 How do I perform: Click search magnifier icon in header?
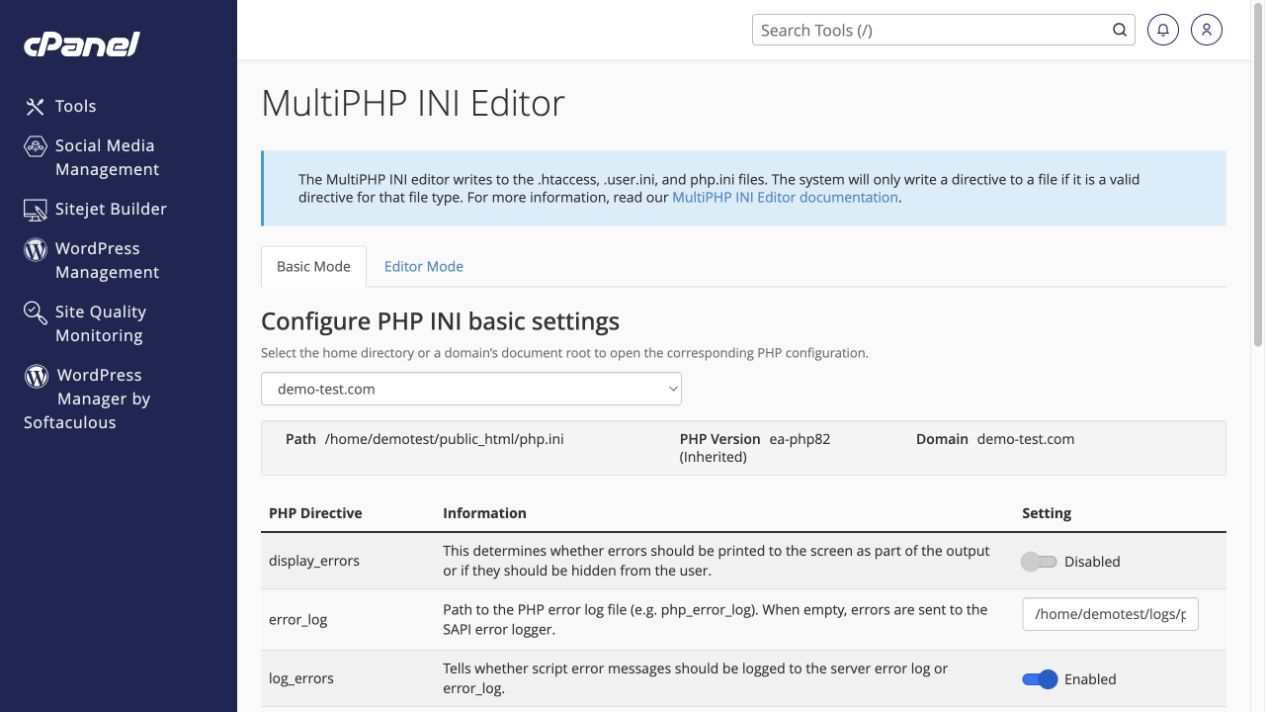coord(1119,30)
